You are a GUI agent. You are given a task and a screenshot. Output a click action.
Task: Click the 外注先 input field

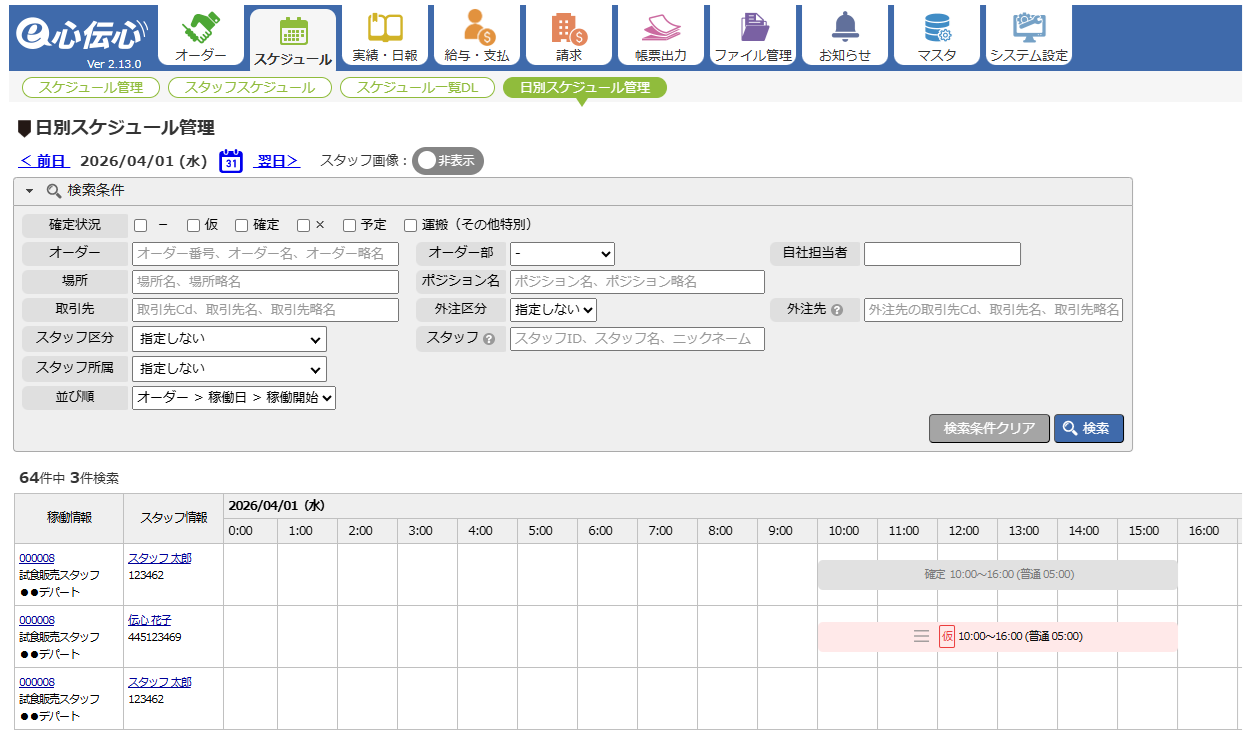pyautogui.click(x=993, y=310)
